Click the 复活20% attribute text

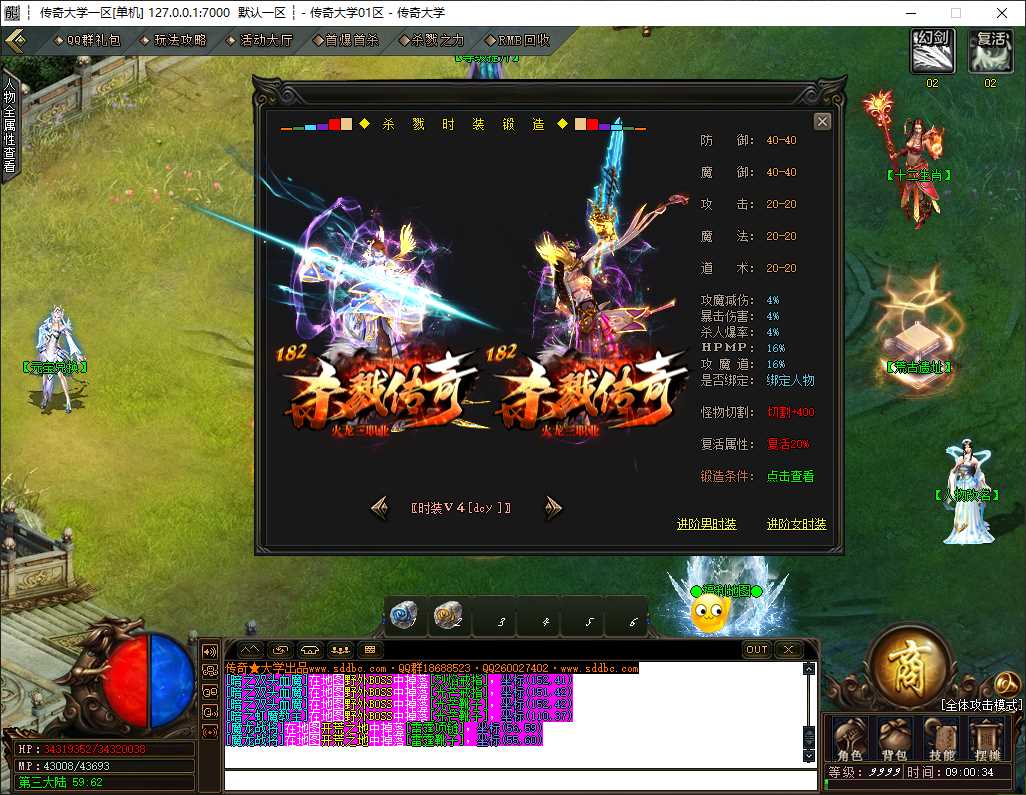coord(788,444)
